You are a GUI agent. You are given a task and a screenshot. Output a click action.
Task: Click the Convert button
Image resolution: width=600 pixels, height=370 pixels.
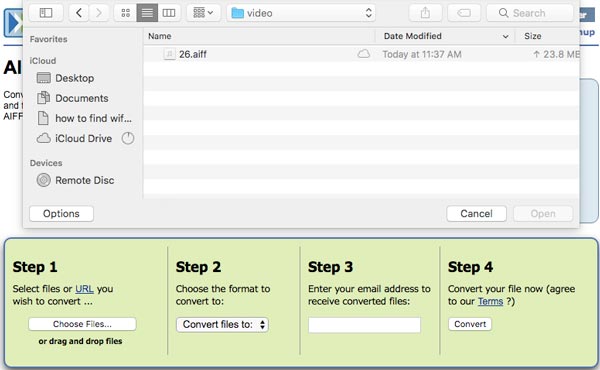[470, 324]
